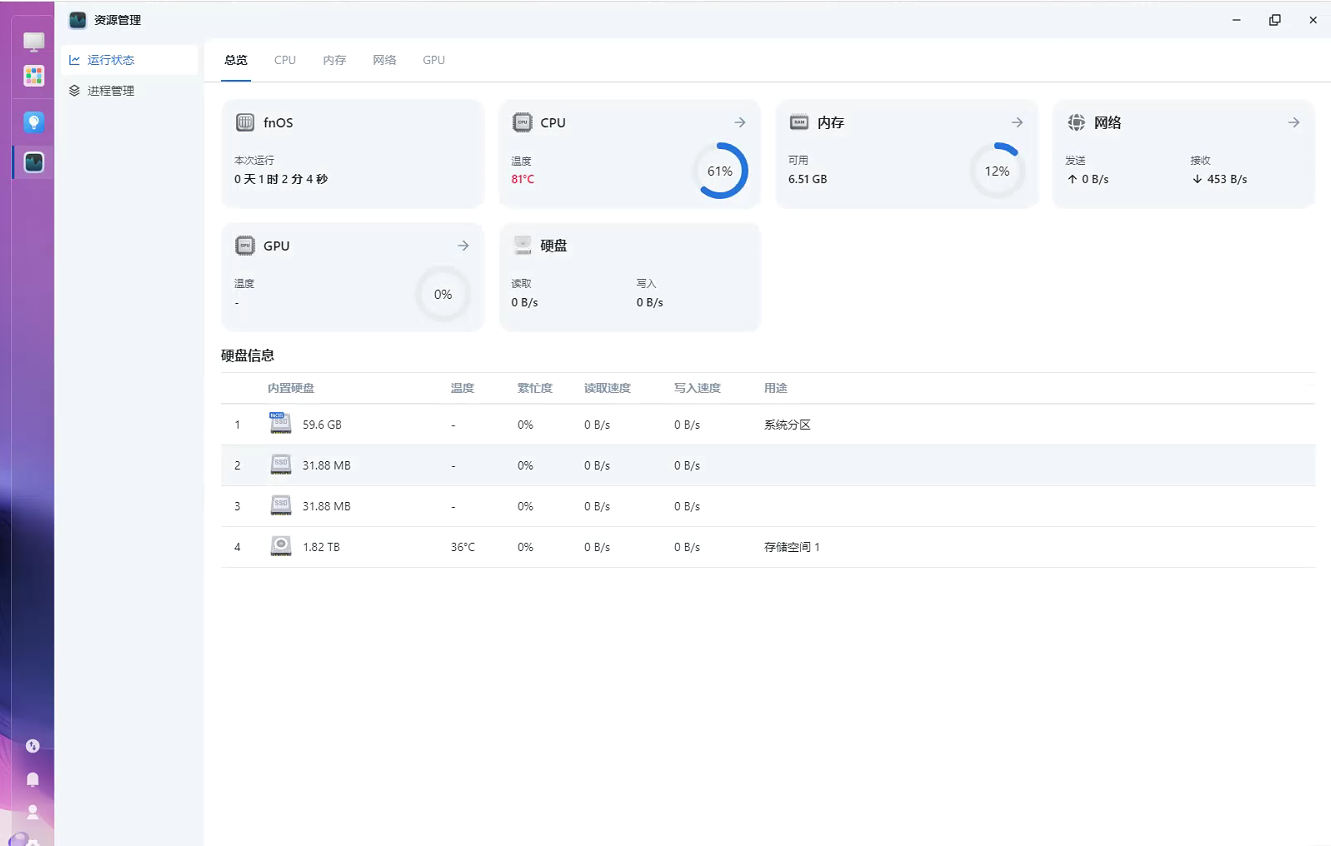
Task: Click the hard drive icon for 1.82 TB
Action: pos(281,547)
